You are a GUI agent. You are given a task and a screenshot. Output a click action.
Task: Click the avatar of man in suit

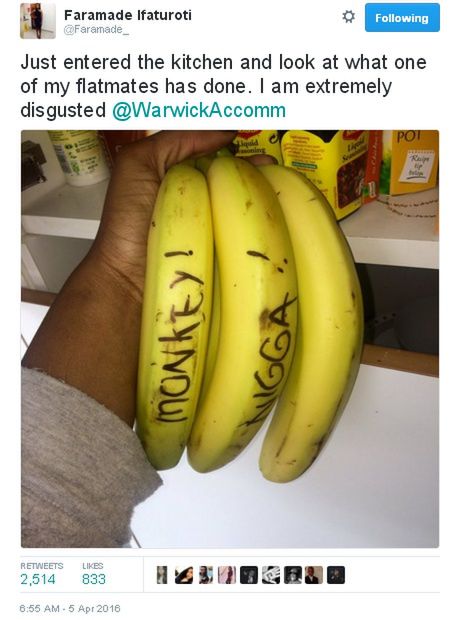(x=314, y=575)
